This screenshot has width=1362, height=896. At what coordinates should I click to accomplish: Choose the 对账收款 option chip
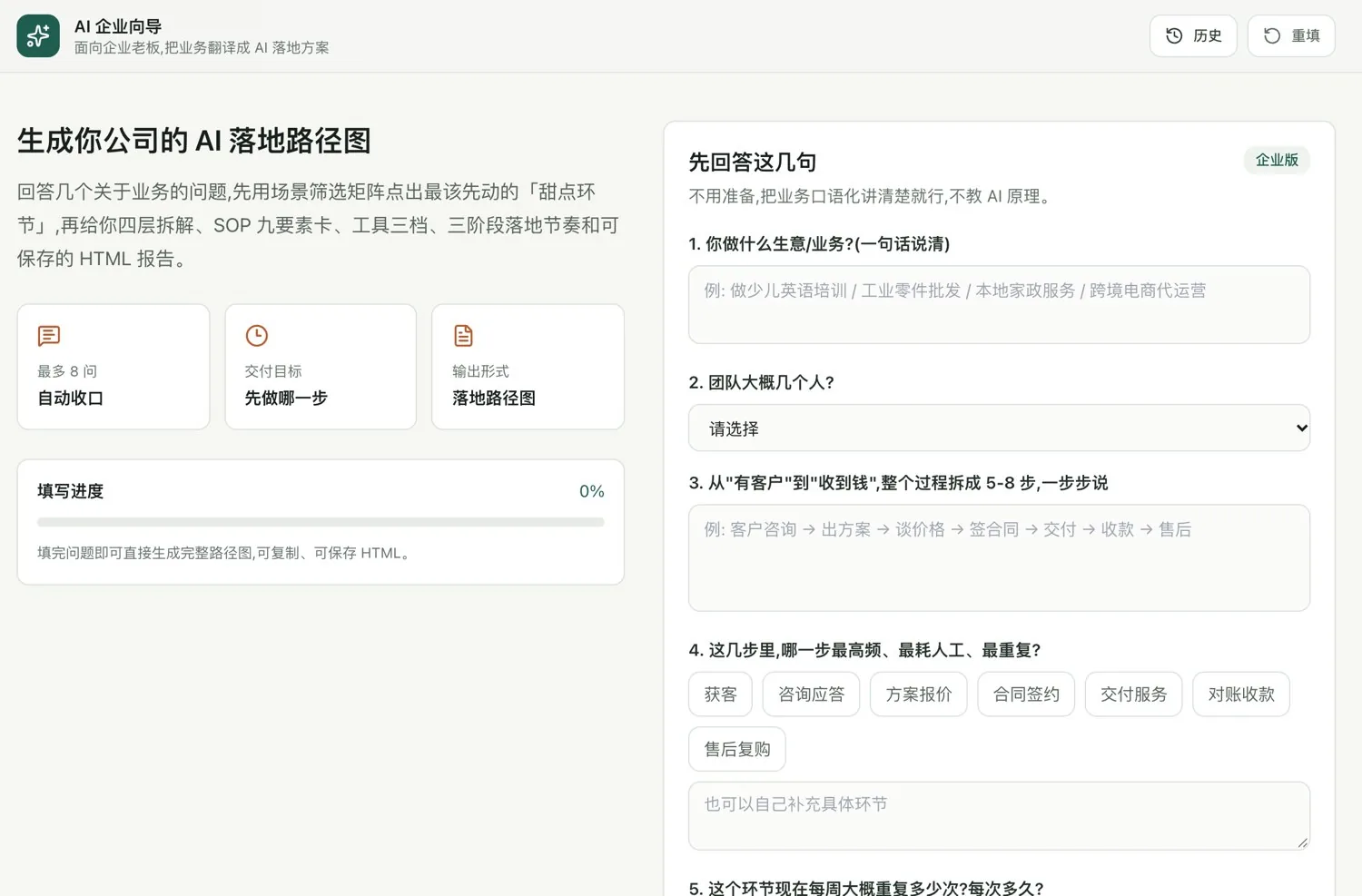pos(1241,694)
